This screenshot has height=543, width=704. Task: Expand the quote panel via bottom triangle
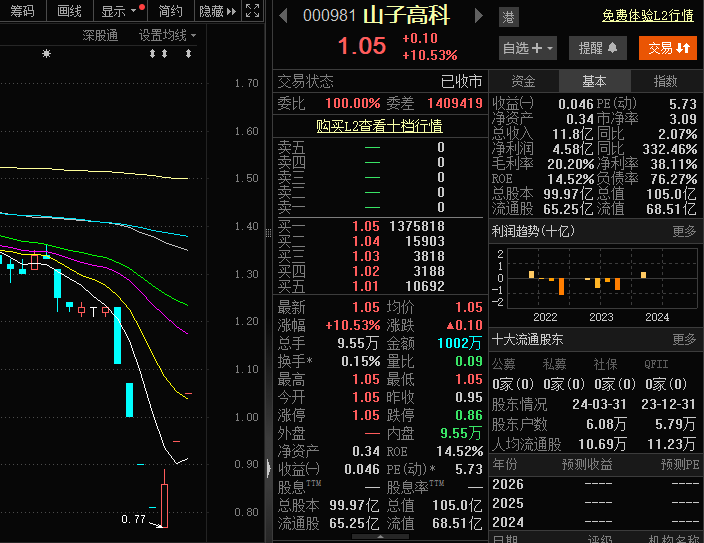pyautogui.click(x=380, y=536)
